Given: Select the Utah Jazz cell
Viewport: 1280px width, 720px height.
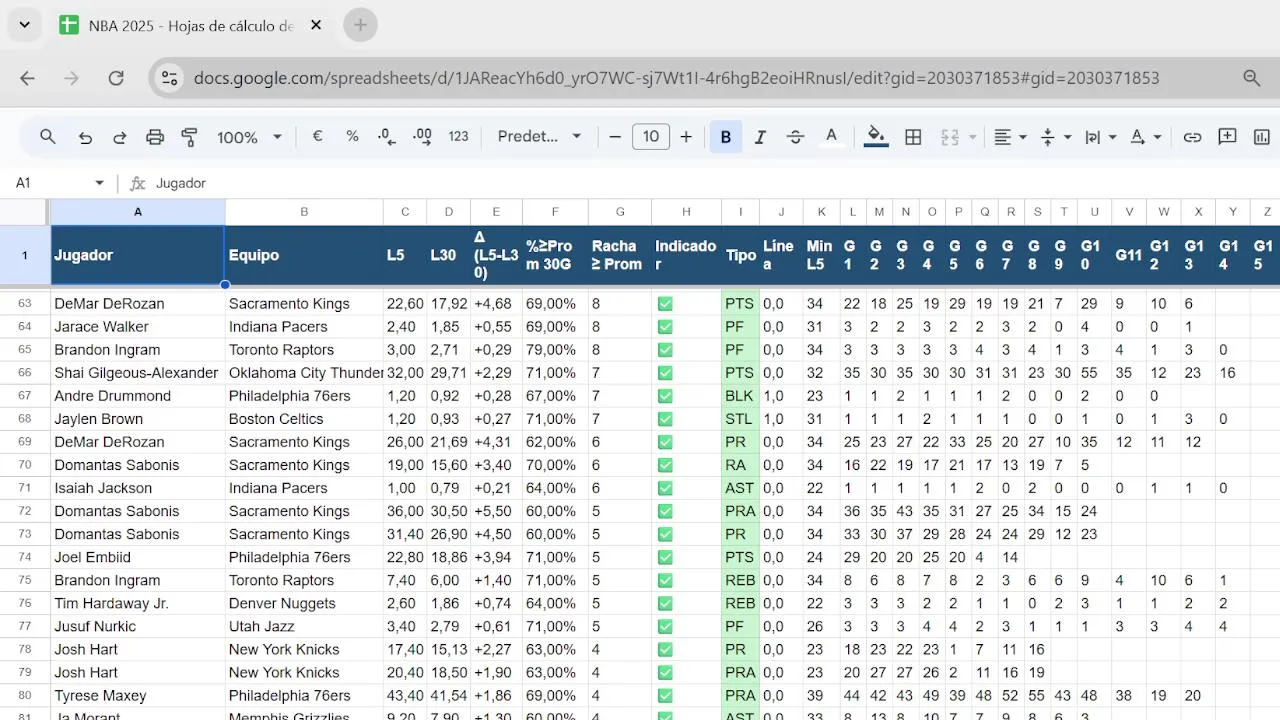Looking at the screenshot, I should tap(304, 626).
